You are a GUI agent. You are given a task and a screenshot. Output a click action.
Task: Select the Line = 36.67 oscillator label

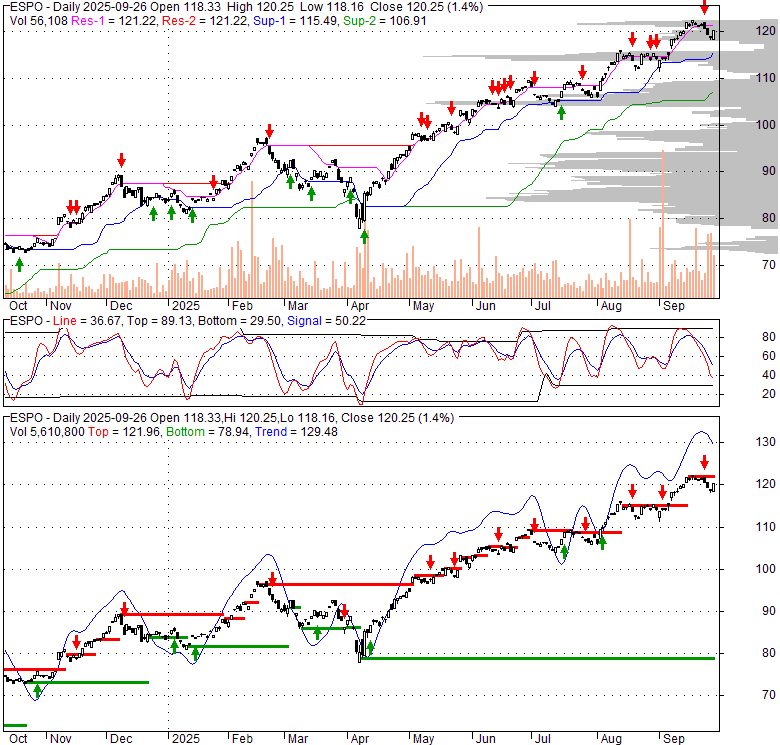pyautogui.click(x=87, y=321)
